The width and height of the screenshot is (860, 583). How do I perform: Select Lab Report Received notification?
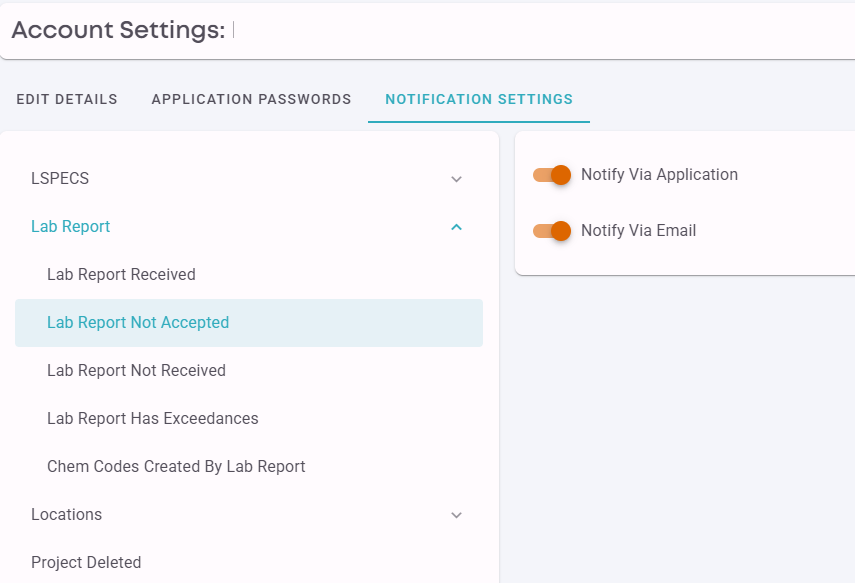tap(249, 274)
